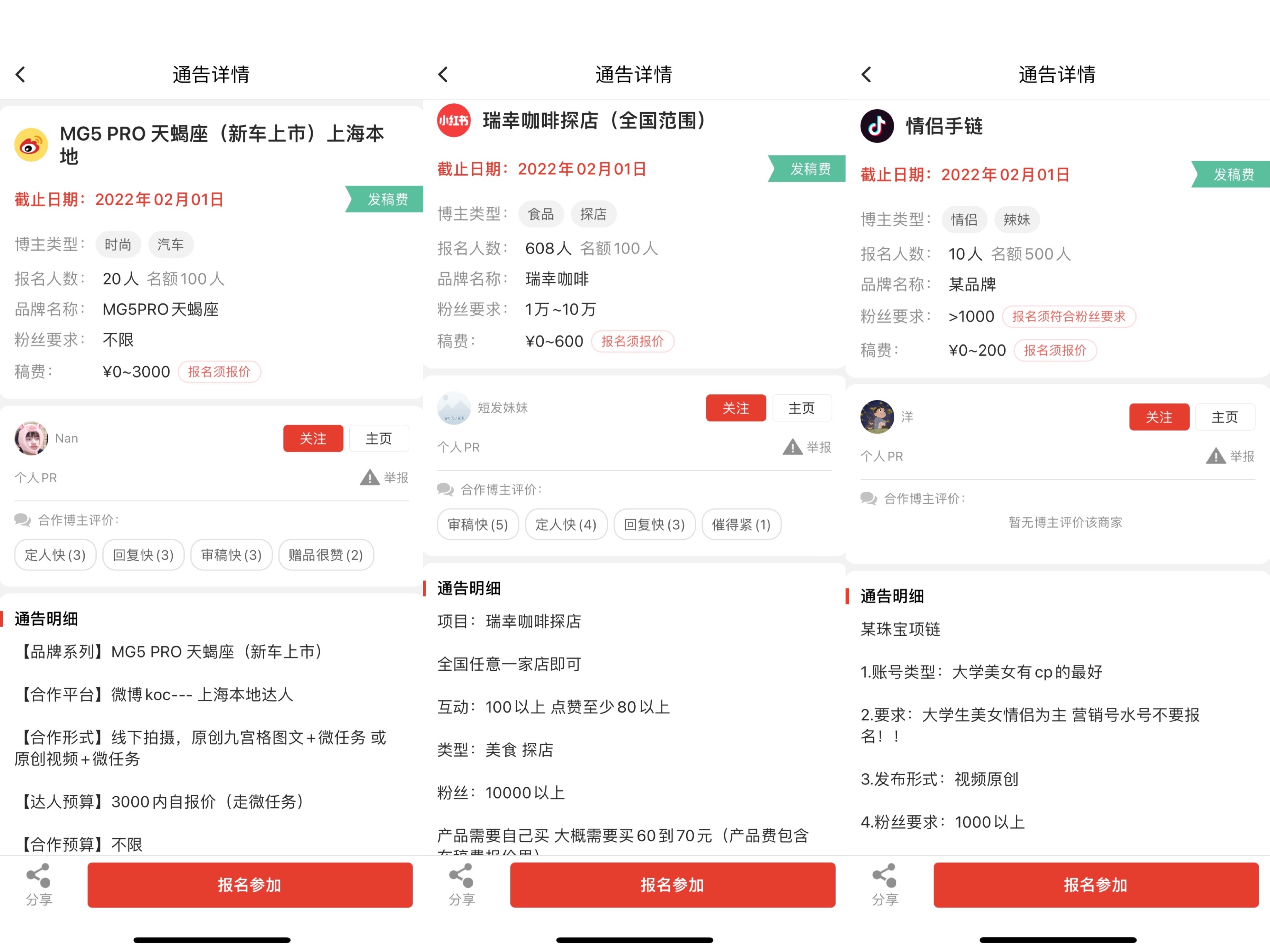Open the 回复快 (3) review under Nan
This screenshot has height=952, width=1270.
pyautogui.click(x=144, y=555)
